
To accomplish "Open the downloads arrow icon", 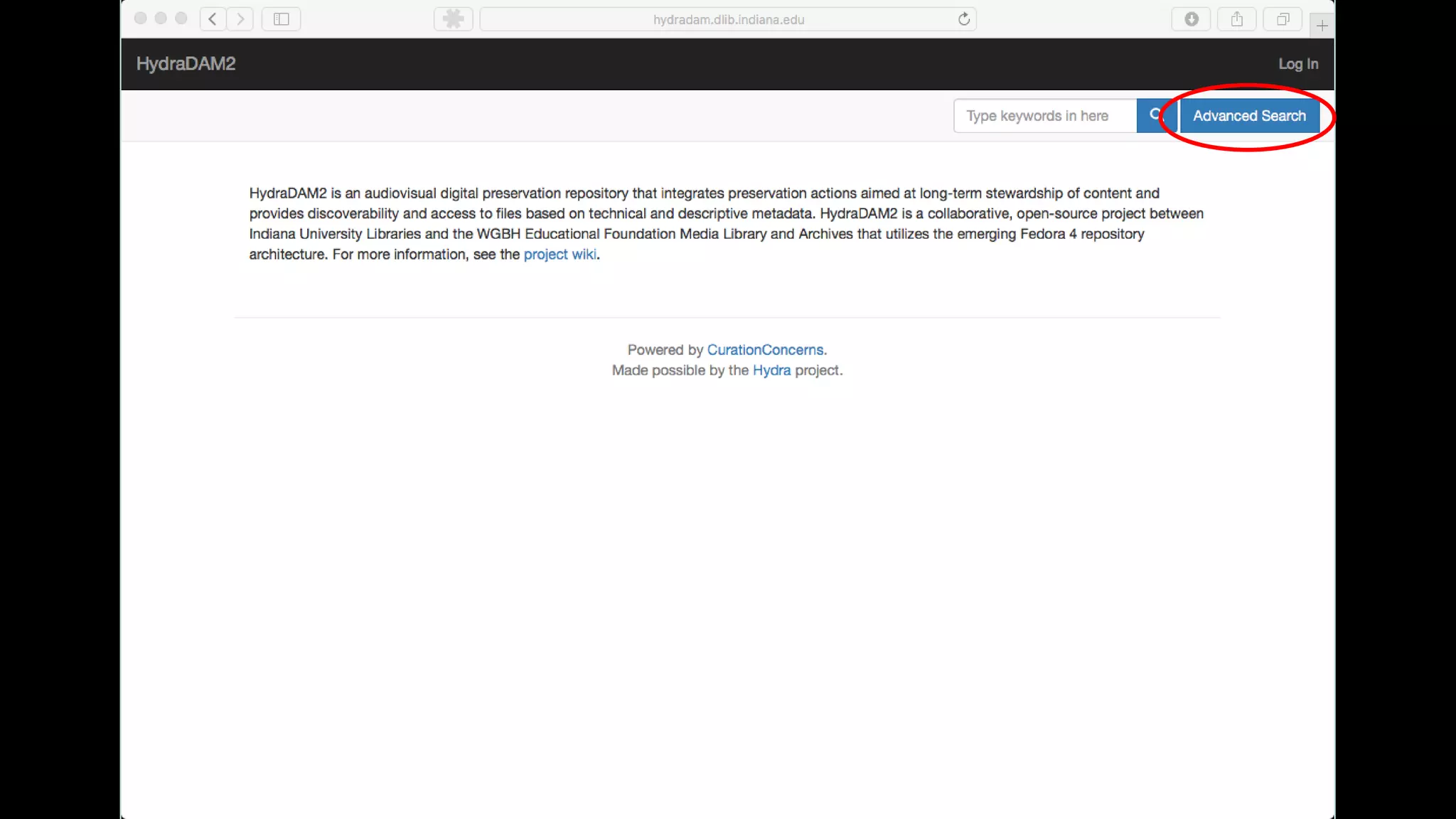I will point(1192,19).
